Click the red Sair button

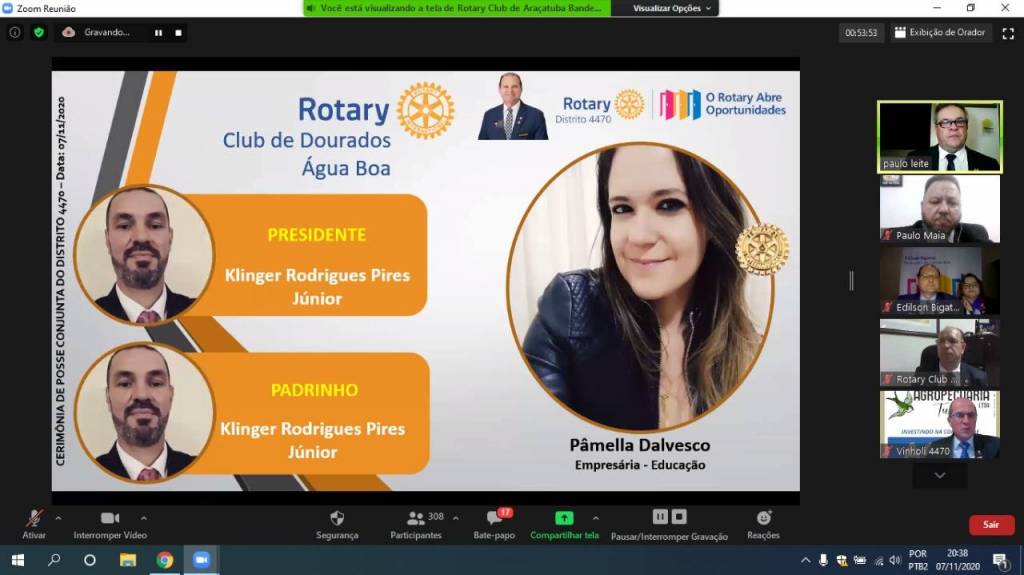tap(991, 525)
